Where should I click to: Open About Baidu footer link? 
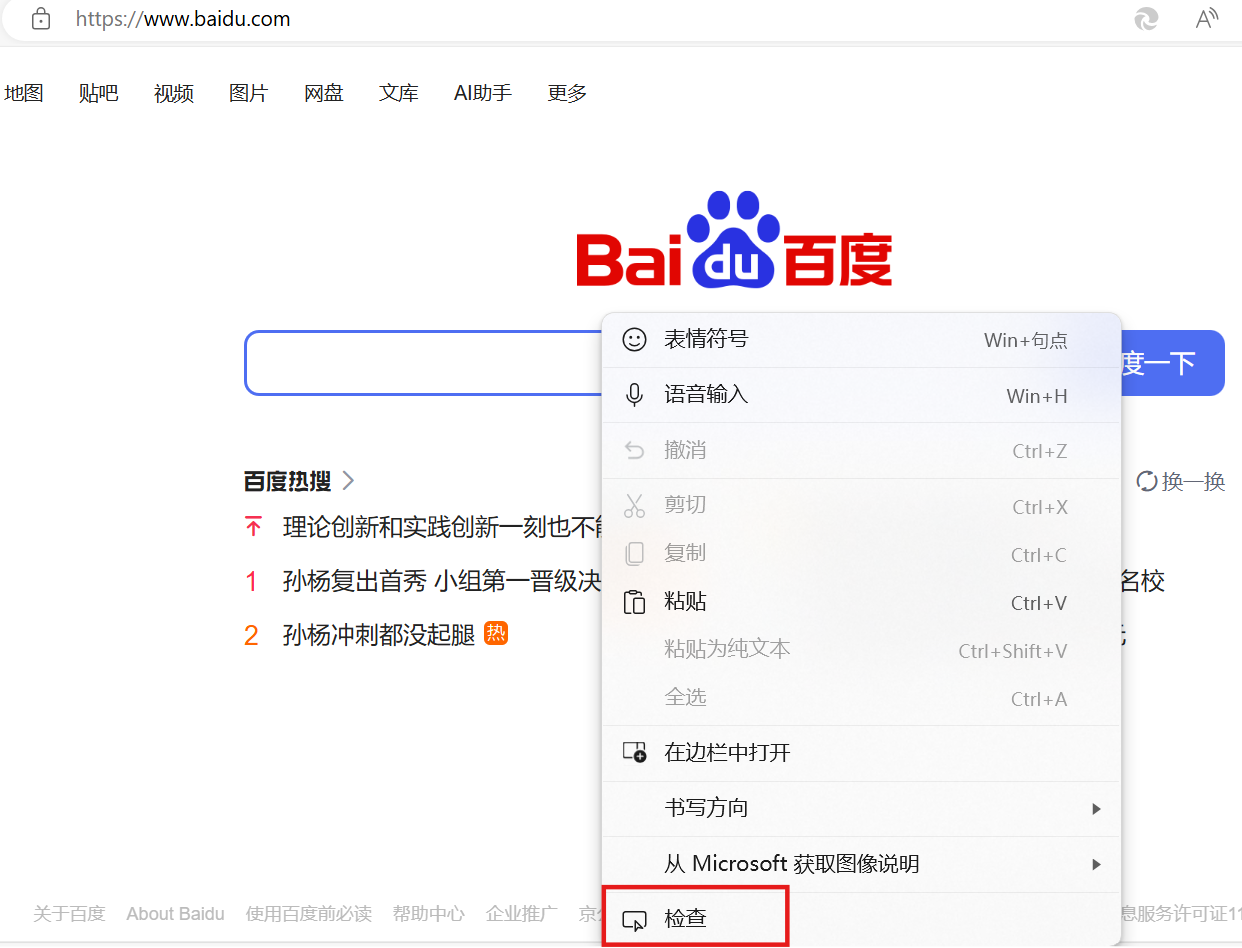click(x=175, y=913)
